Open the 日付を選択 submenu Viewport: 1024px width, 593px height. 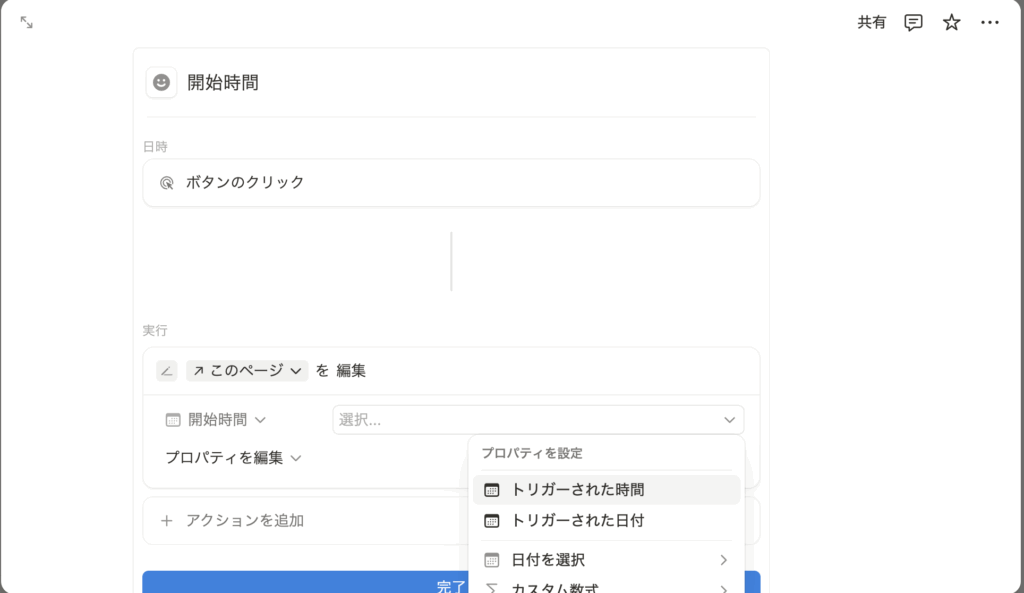(x=606, y=560)
